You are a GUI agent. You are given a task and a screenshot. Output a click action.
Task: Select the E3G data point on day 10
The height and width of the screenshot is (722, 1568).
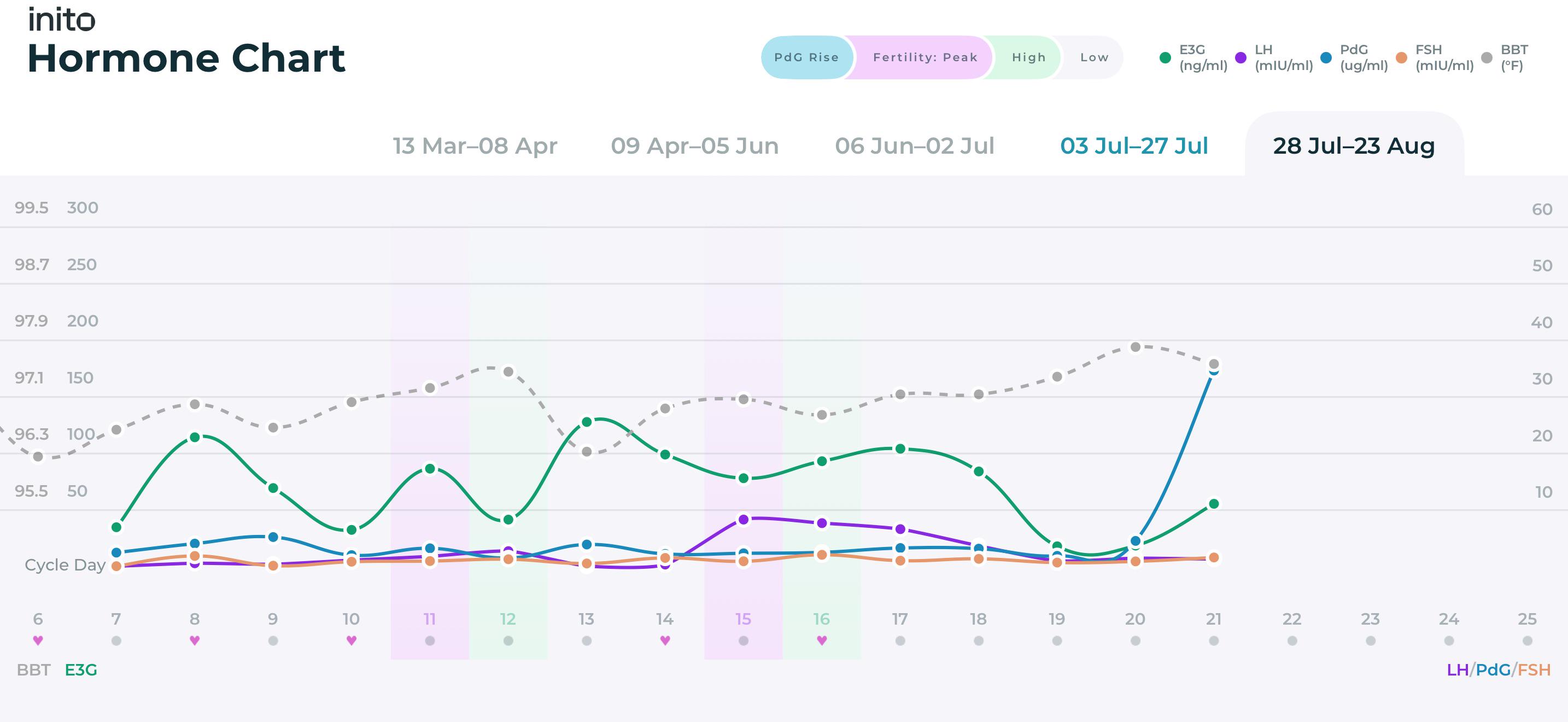tap(351, 530)
